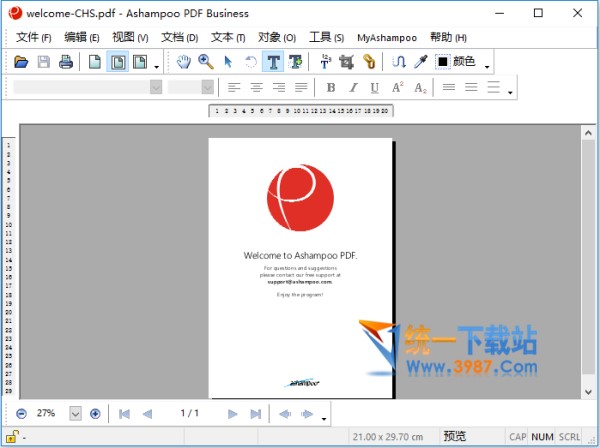Go to the last page
The image size is (600, 448).
256,414
